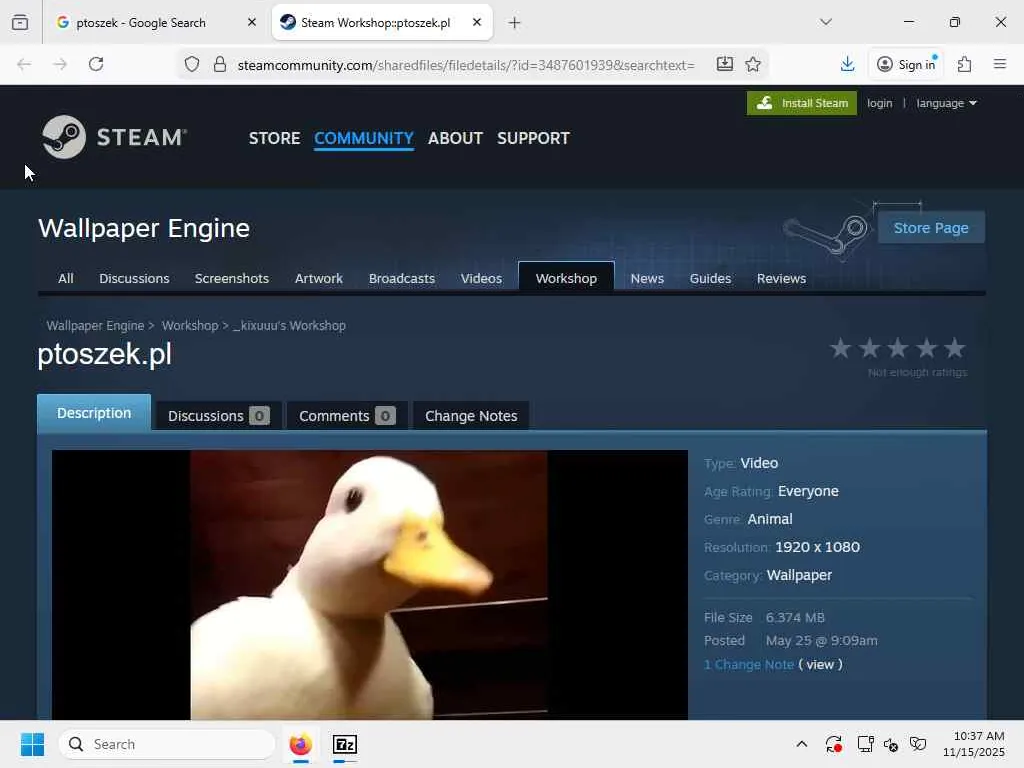Click the muted volume tray icon
This screenshot has width=1024, height=768.
coord(891,744)
